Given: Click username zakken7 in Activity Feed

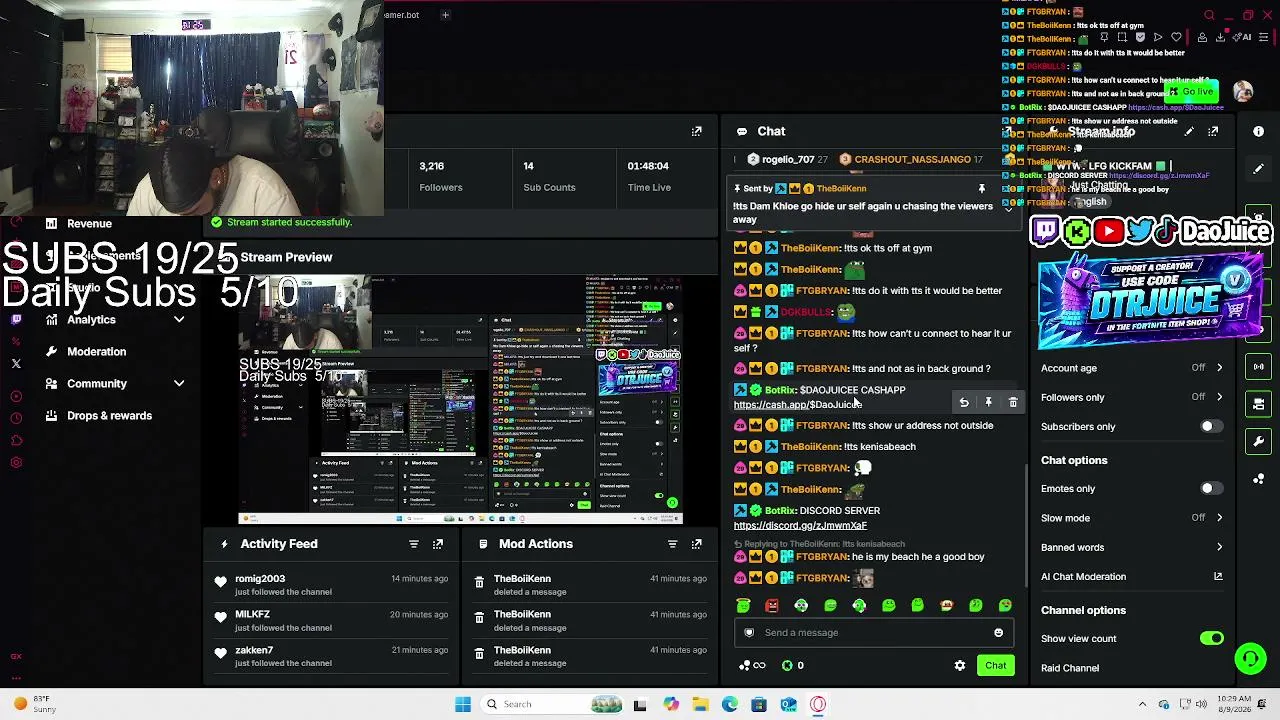Looking at the screenshot, I should tap(254, 651).
